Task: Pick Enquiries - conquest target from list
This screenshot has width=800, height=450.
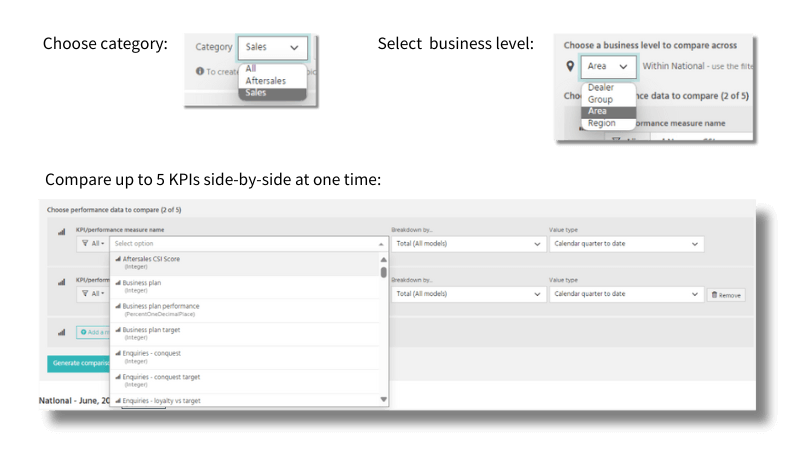Action: (245, 381)
